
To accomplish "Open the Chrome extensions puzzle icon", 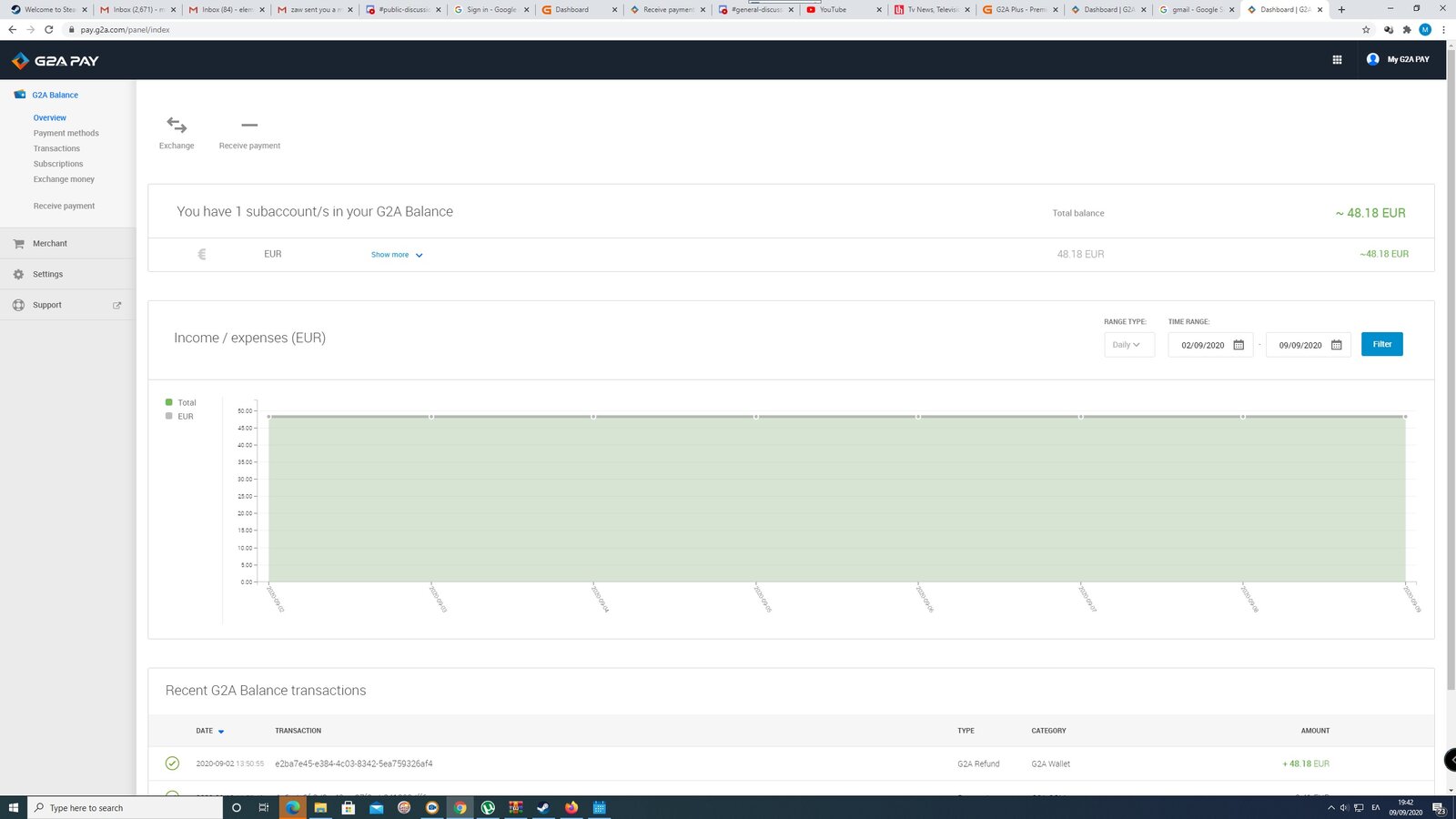I will tap(1407, 30).
